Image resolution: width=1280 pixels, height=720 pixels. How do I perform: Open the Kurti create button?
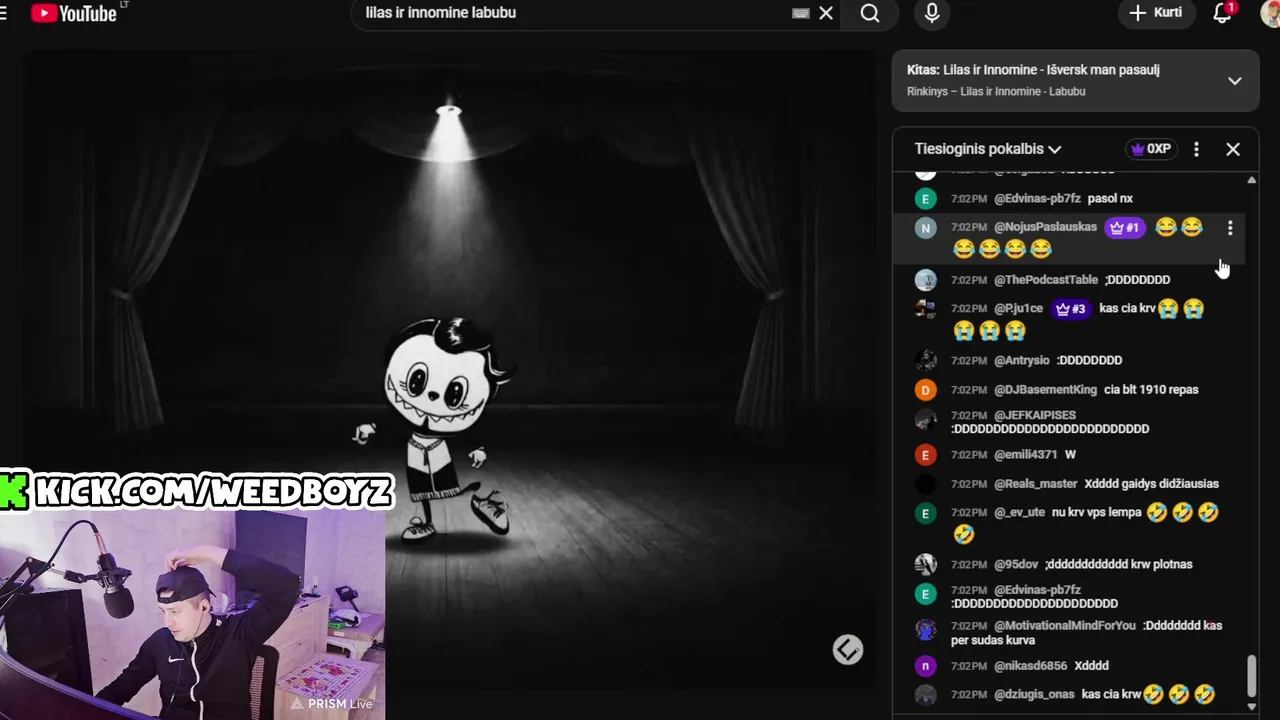click(x=1156, y=13)
